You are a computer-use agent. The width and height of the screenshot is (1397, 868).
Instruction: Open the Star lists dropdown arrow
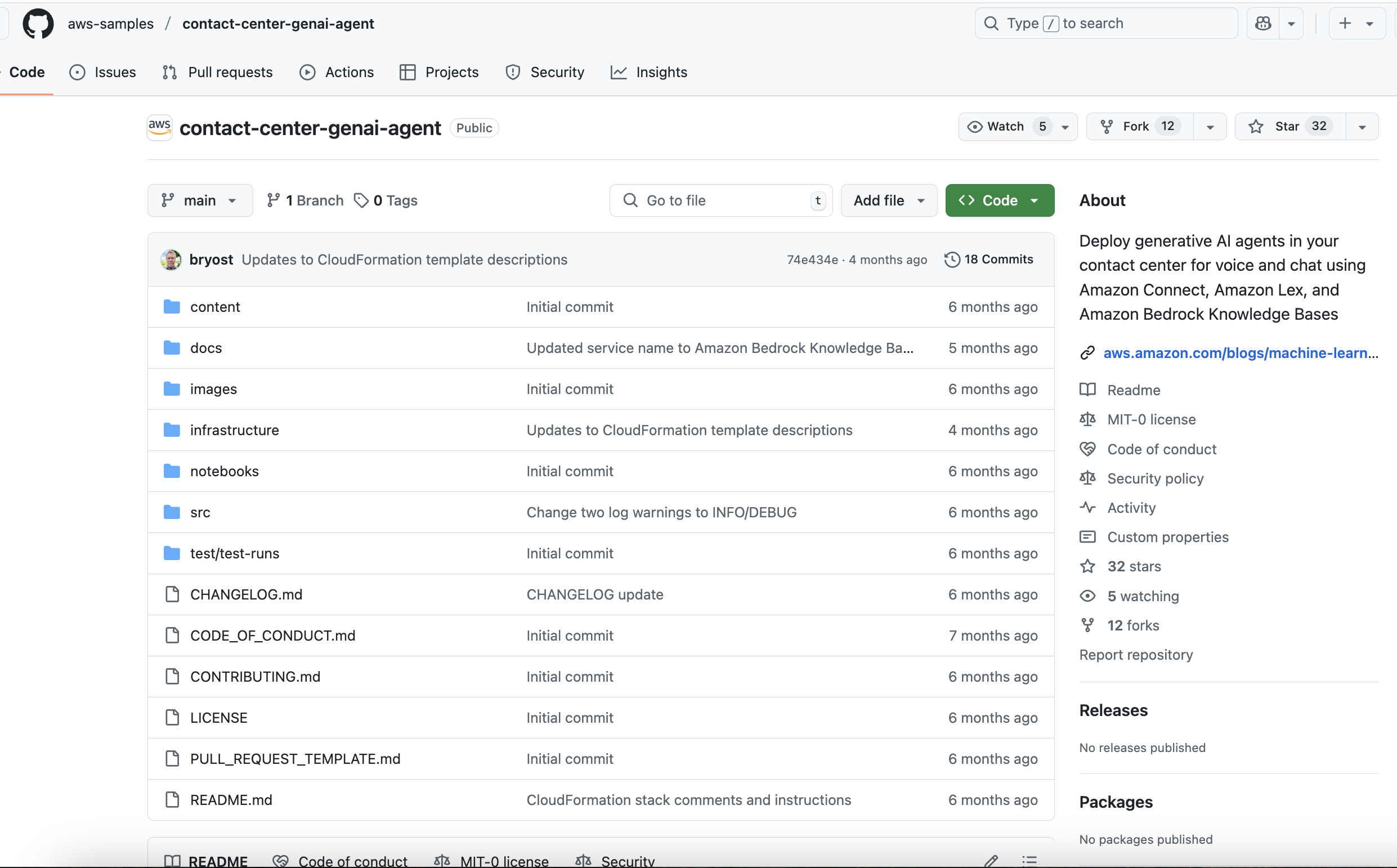click(x=1362, y=127)
